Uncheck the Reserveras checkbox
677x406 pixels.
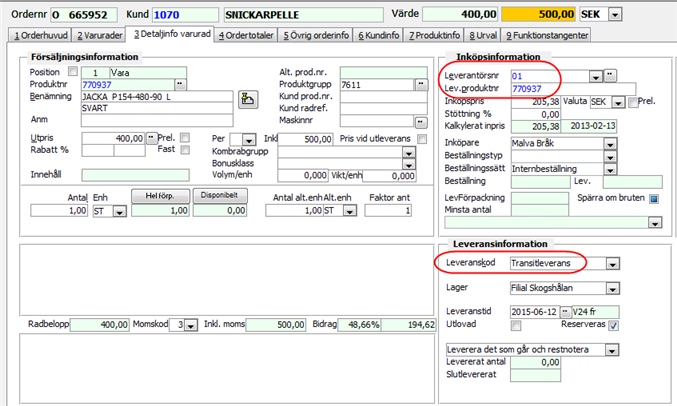click(613, 325)
